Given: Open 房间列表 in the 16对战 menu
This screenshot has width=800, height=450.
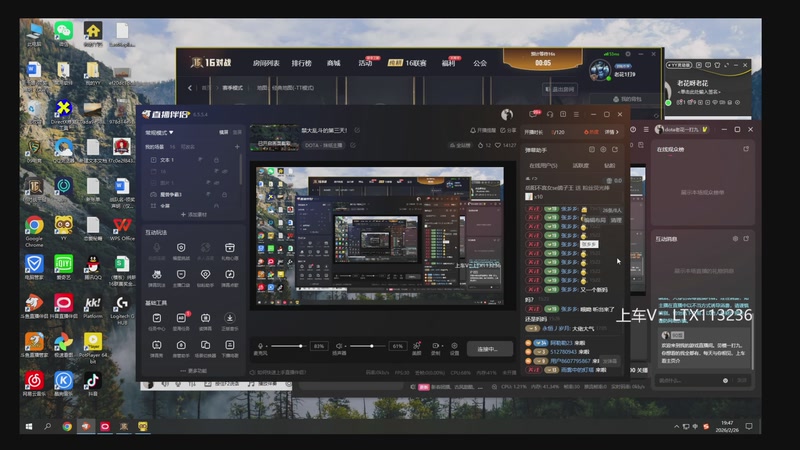Looking at the screenshot, I should pos(266,63).
